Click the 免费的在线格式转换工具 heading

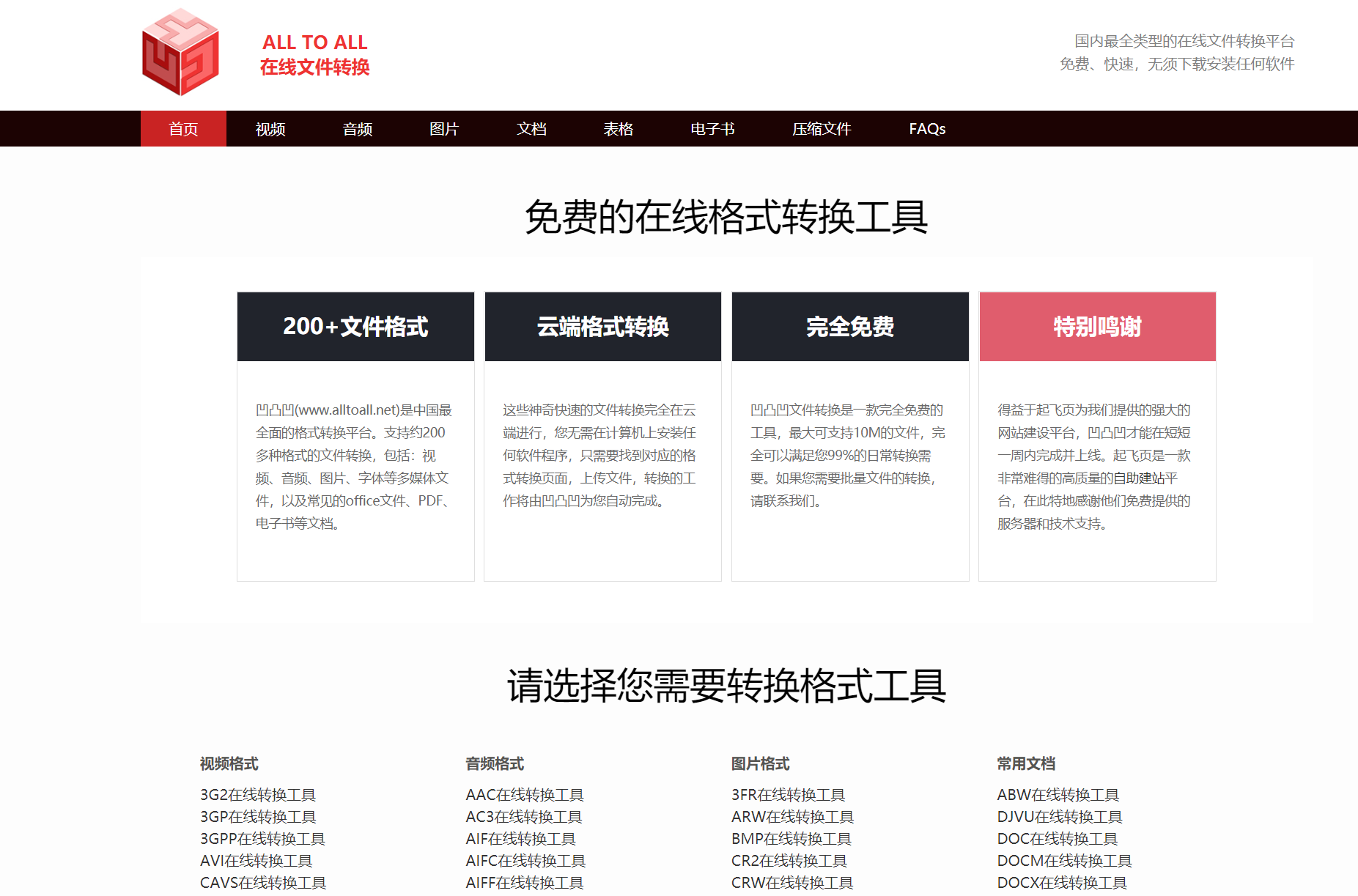coord(726,217)
